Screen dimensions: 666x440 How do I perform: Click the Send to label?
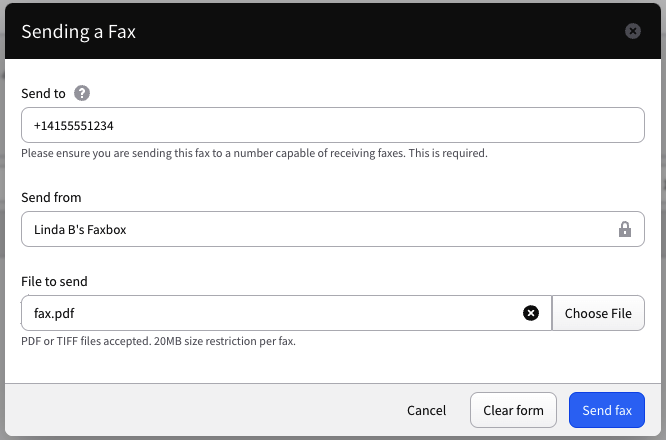[x=43, y=93]
